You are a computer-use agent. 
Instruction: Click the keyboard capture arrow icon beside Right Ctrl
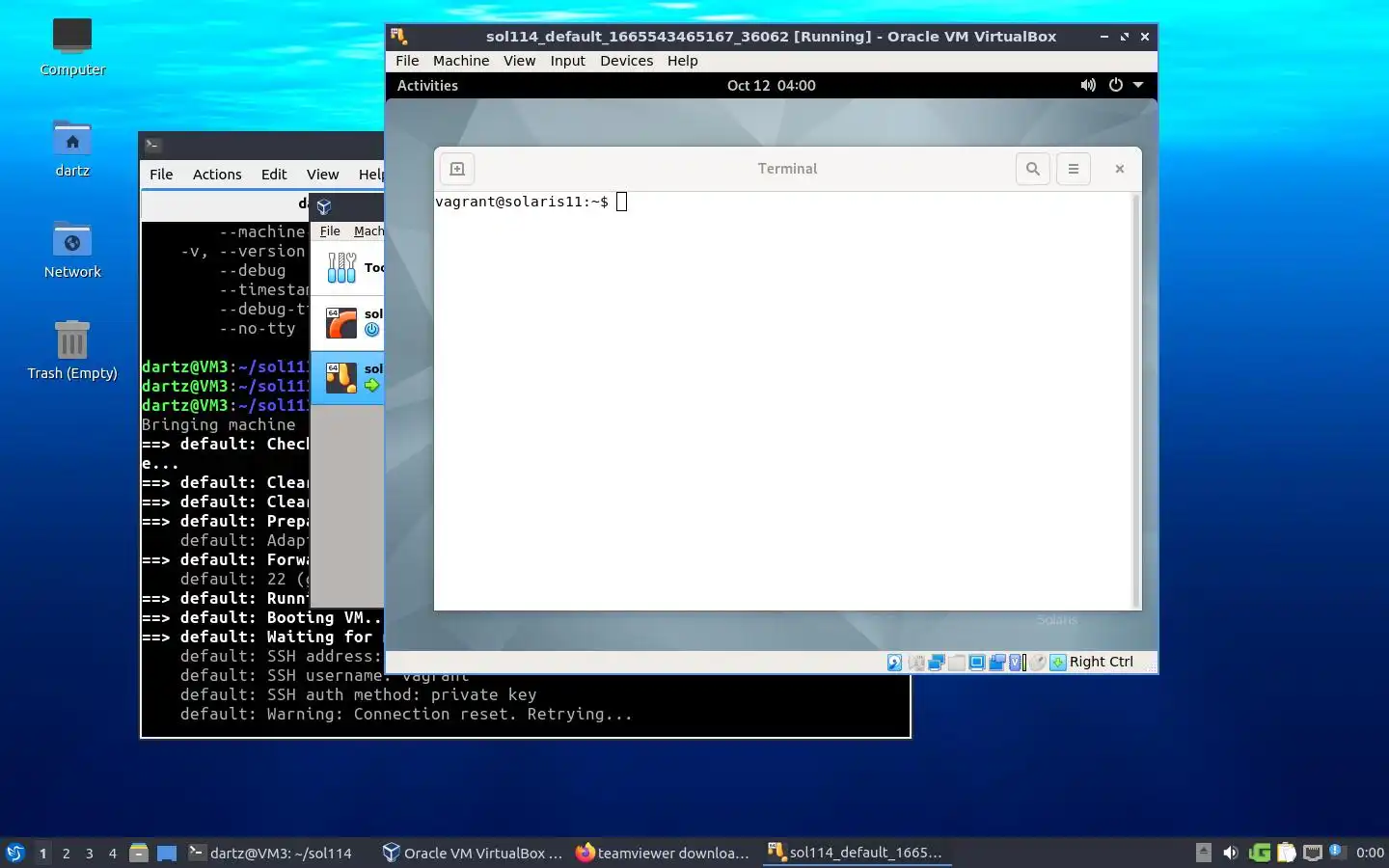pos(1058,663)
